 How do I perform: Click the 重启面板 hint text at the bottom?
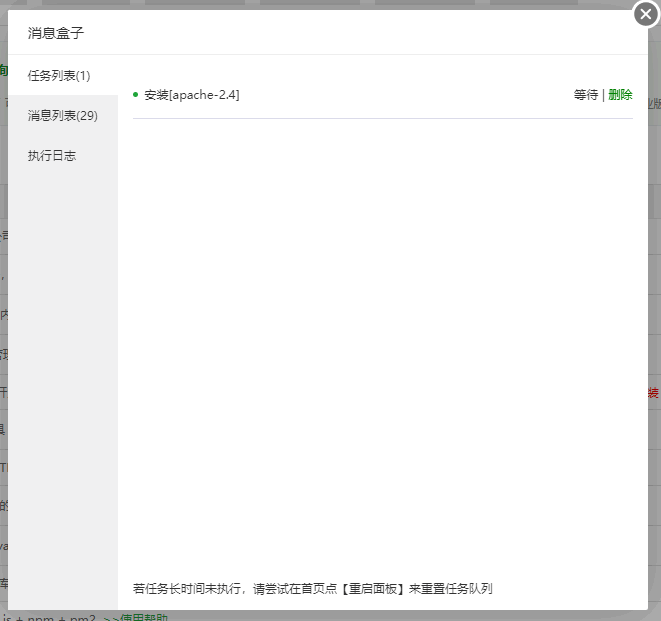(x=373, y=589)
